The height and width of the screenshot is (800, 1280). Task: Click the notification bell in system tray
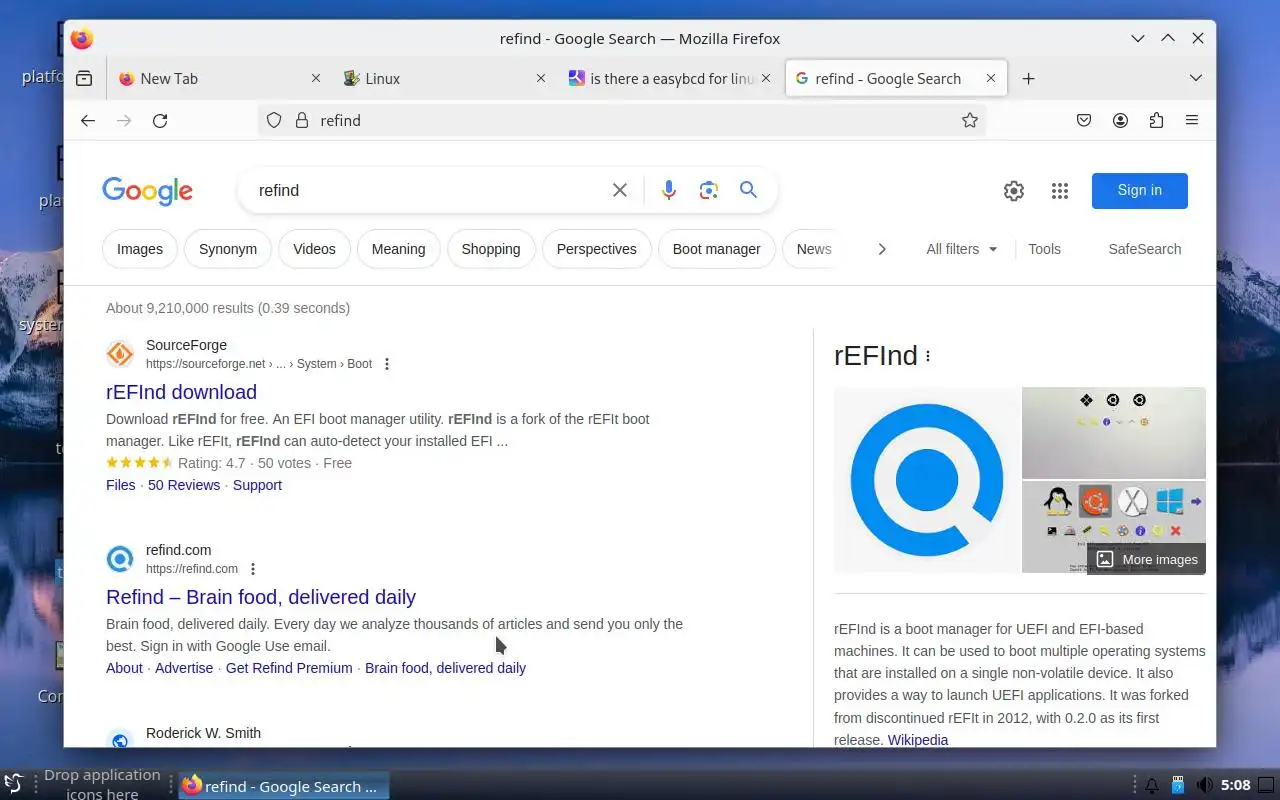pyautogui.click(x=1151, y=785)
